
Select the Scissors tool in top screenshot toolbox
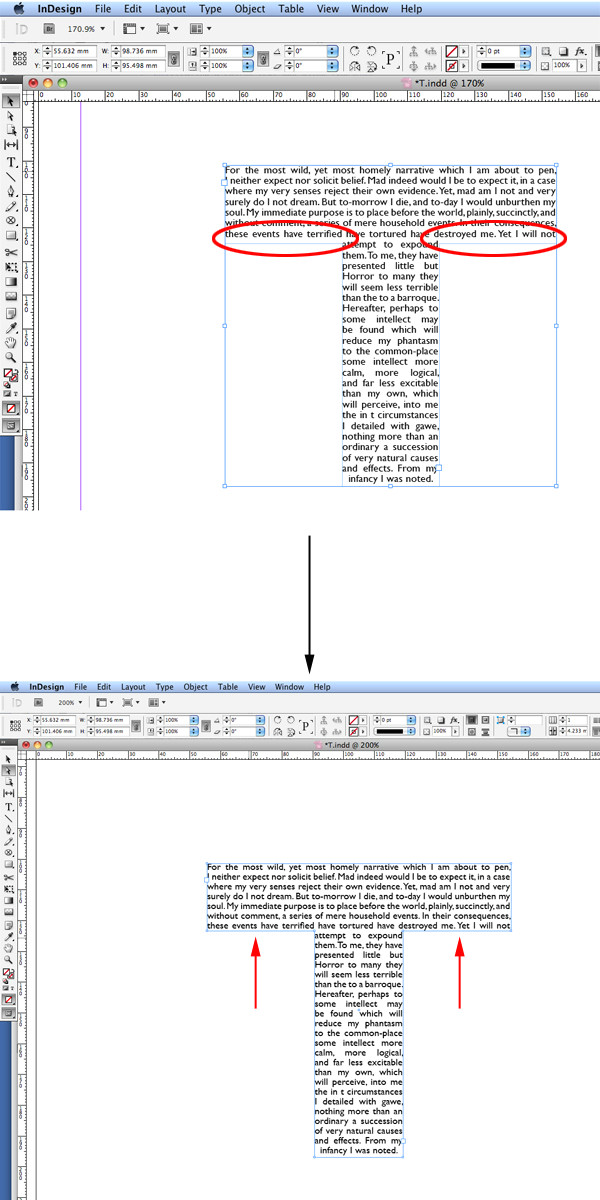[x=11, y=252]
